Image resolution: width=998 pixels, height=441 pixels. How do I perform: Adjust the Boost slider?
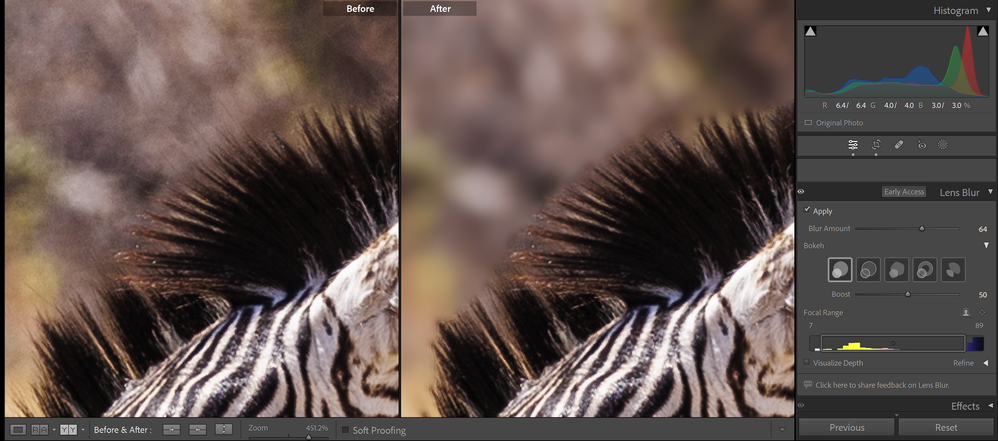(908, 294)
